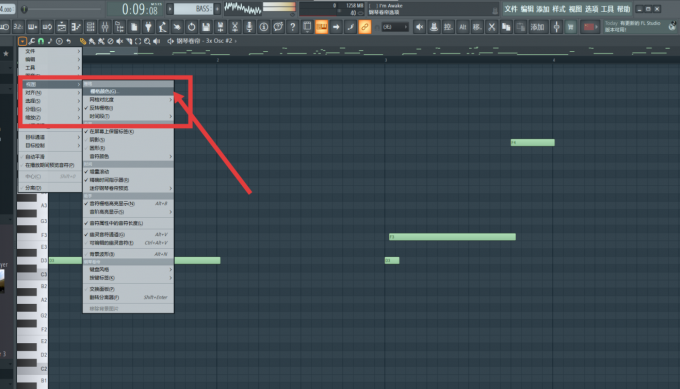This screenshot has height=389, width=680.
Task: Click the C3 piano key
Action: click(33, 275)
